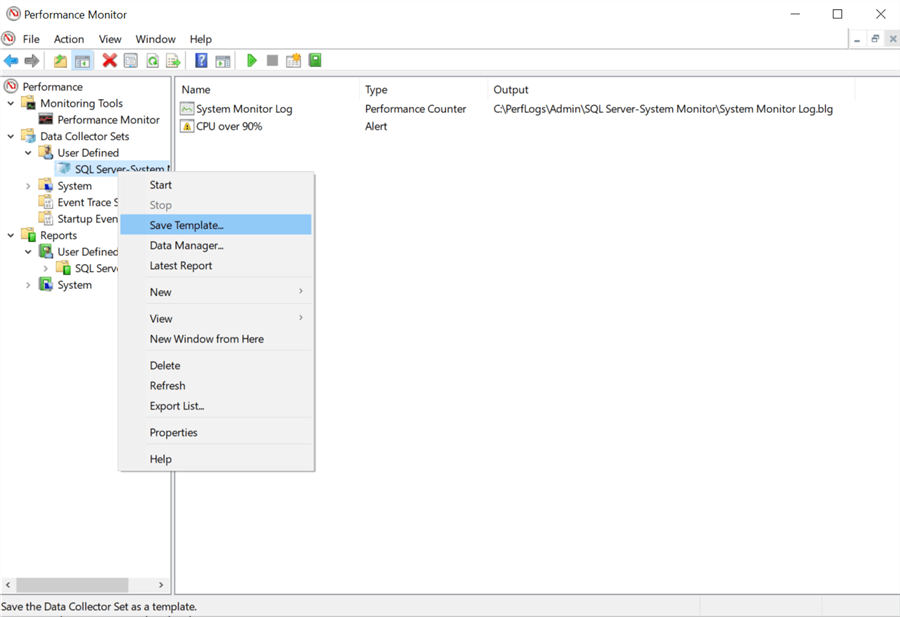Click the Data Collector Sets folder icon
The height and width of the screenshot is (617, 900).
pos(29,136)
